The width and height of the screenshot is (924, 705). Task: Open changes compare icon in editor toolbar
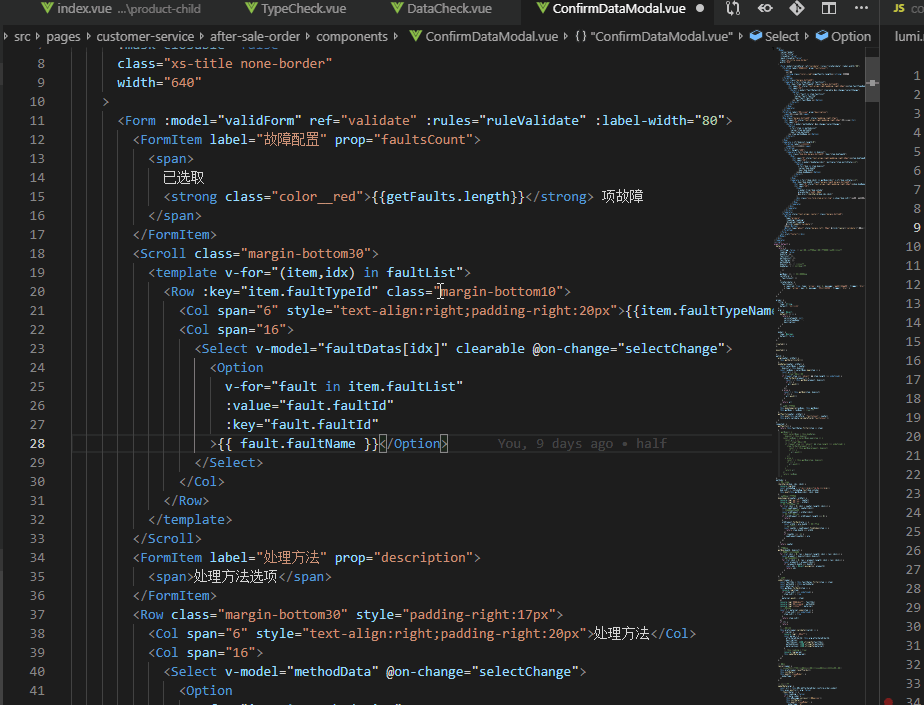click(x=732, y=8)
